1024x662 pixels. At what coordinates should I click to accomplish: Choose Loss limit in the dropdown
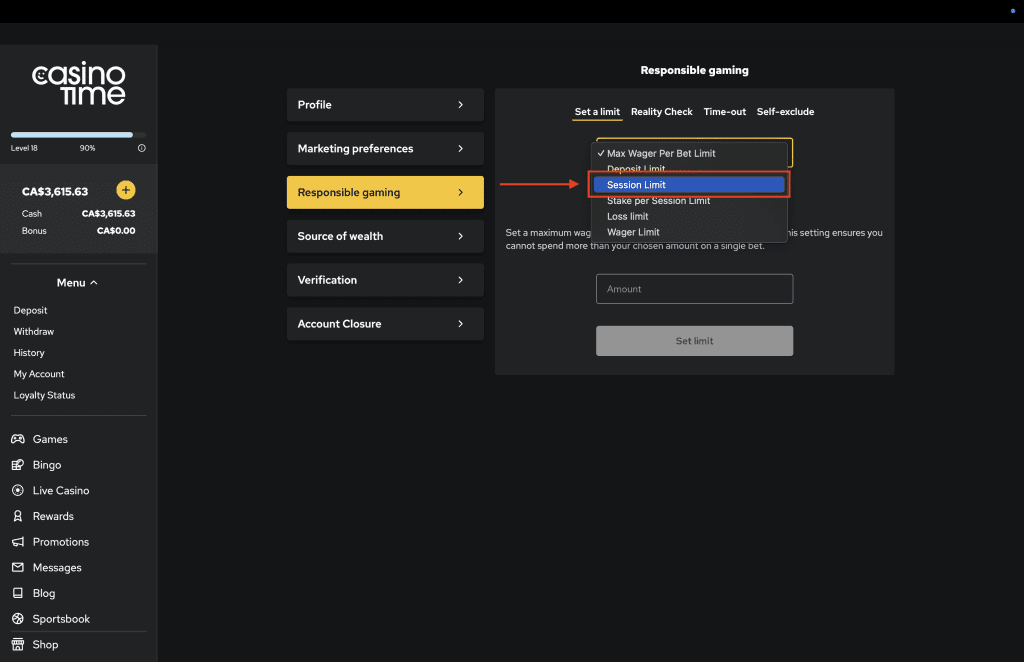689,216
